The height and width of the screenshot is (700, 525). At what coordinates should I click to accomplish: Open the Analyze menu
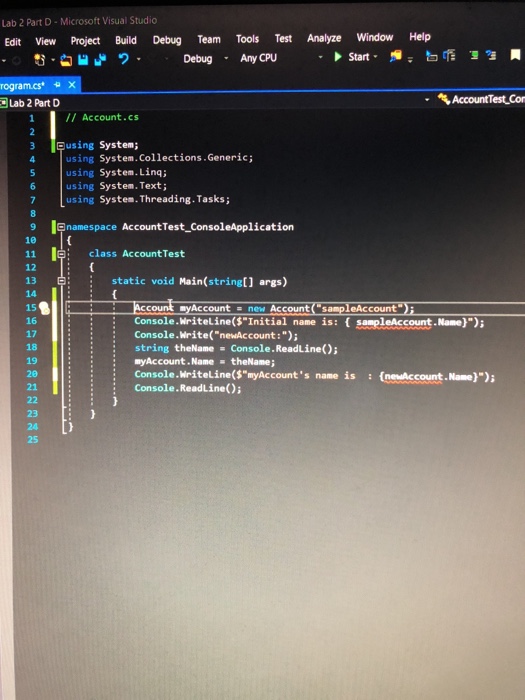pyautogui.click(x=324, y=38)
